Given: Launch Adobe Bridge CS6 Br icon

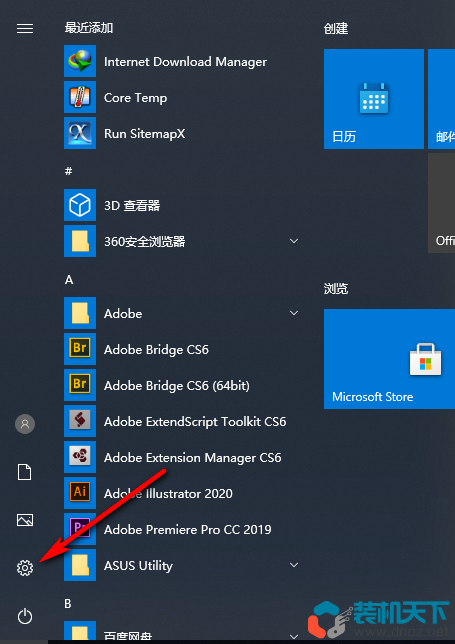Looking at the screenshot, I should point(80,349).
